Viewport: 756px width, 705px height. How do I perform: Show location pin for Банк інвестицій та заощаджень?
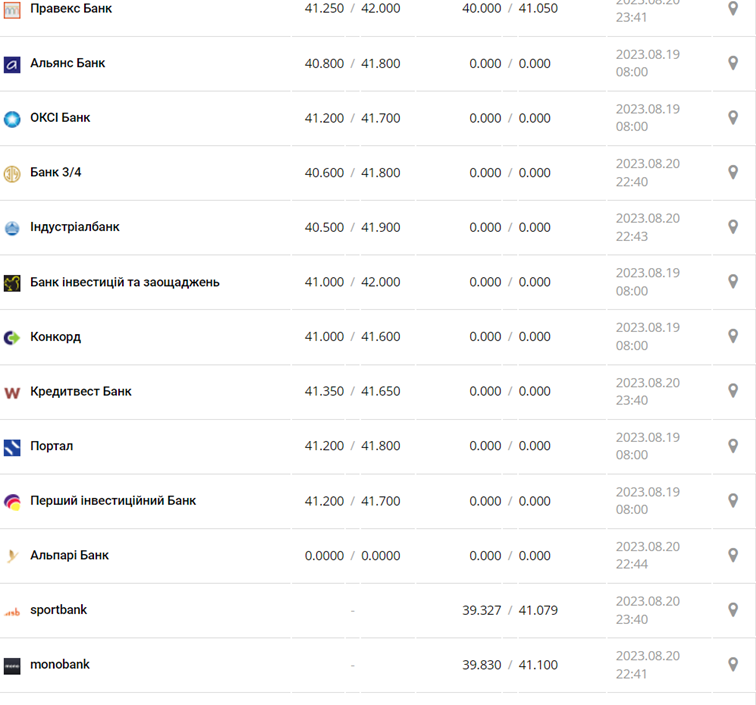(733, 282)
